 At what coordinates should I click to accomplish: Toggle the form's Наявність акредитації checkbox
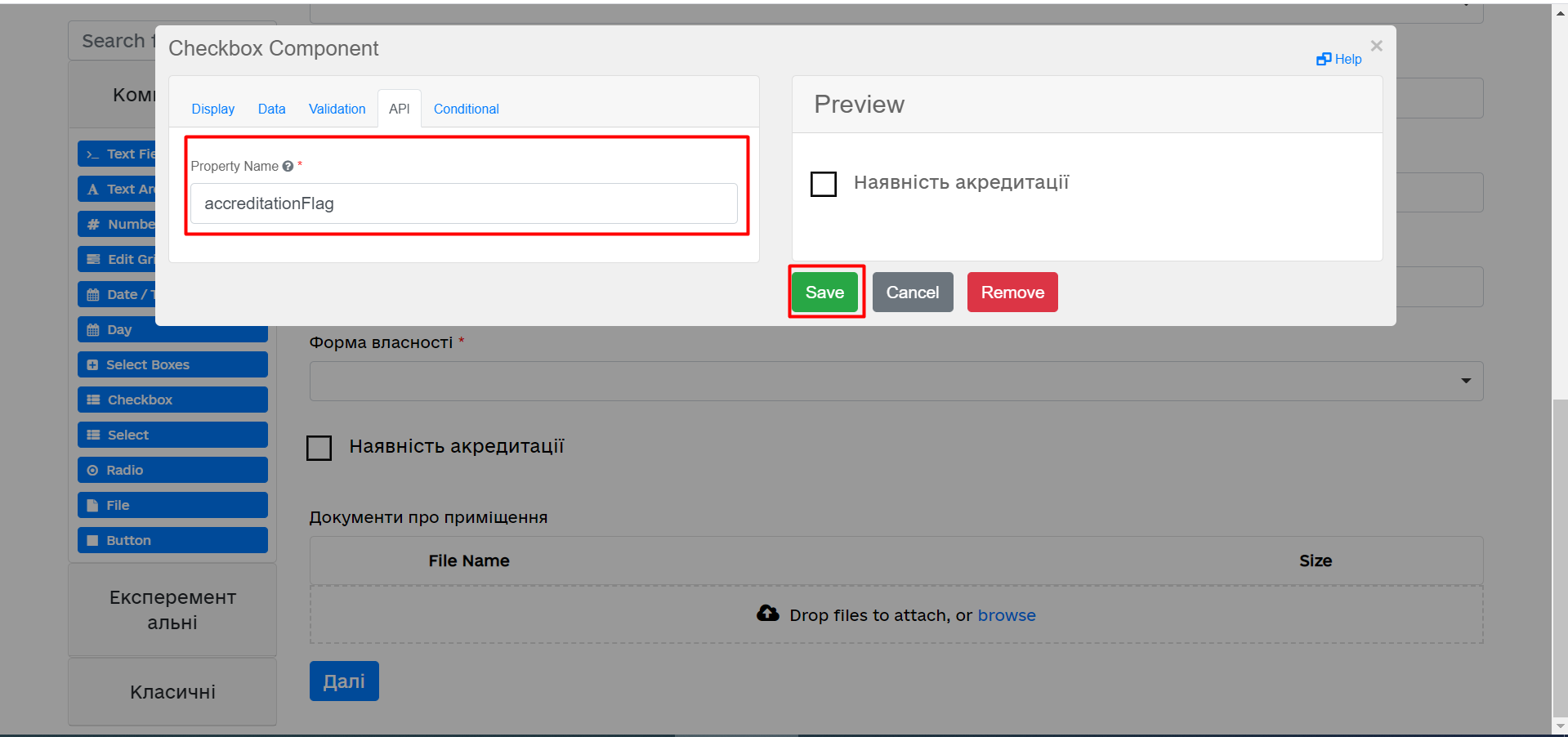[x=319, y=448]
